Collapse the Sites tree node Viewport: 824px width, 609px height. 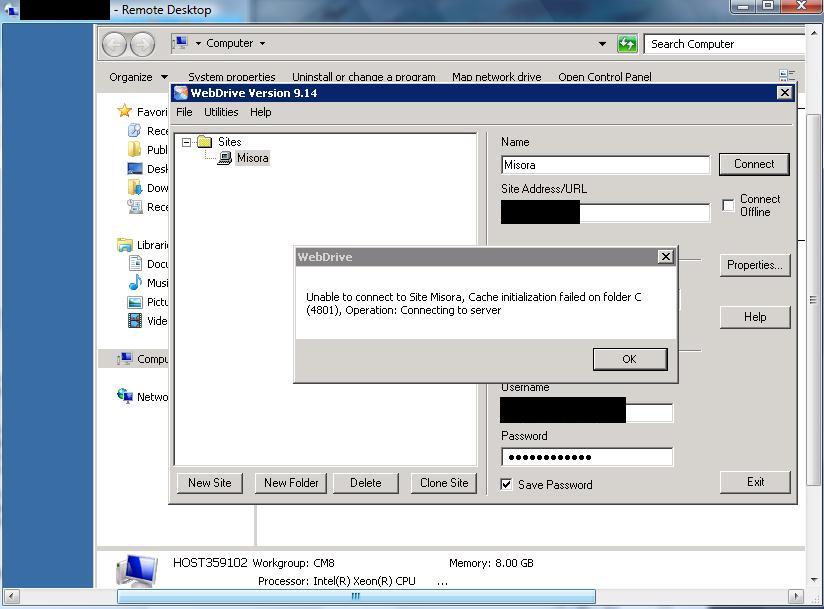(186, 142)
